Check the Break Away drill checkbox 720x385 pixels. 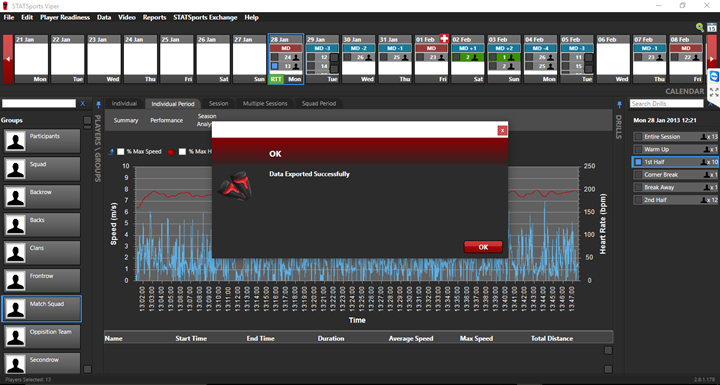(x=638, y=187)
